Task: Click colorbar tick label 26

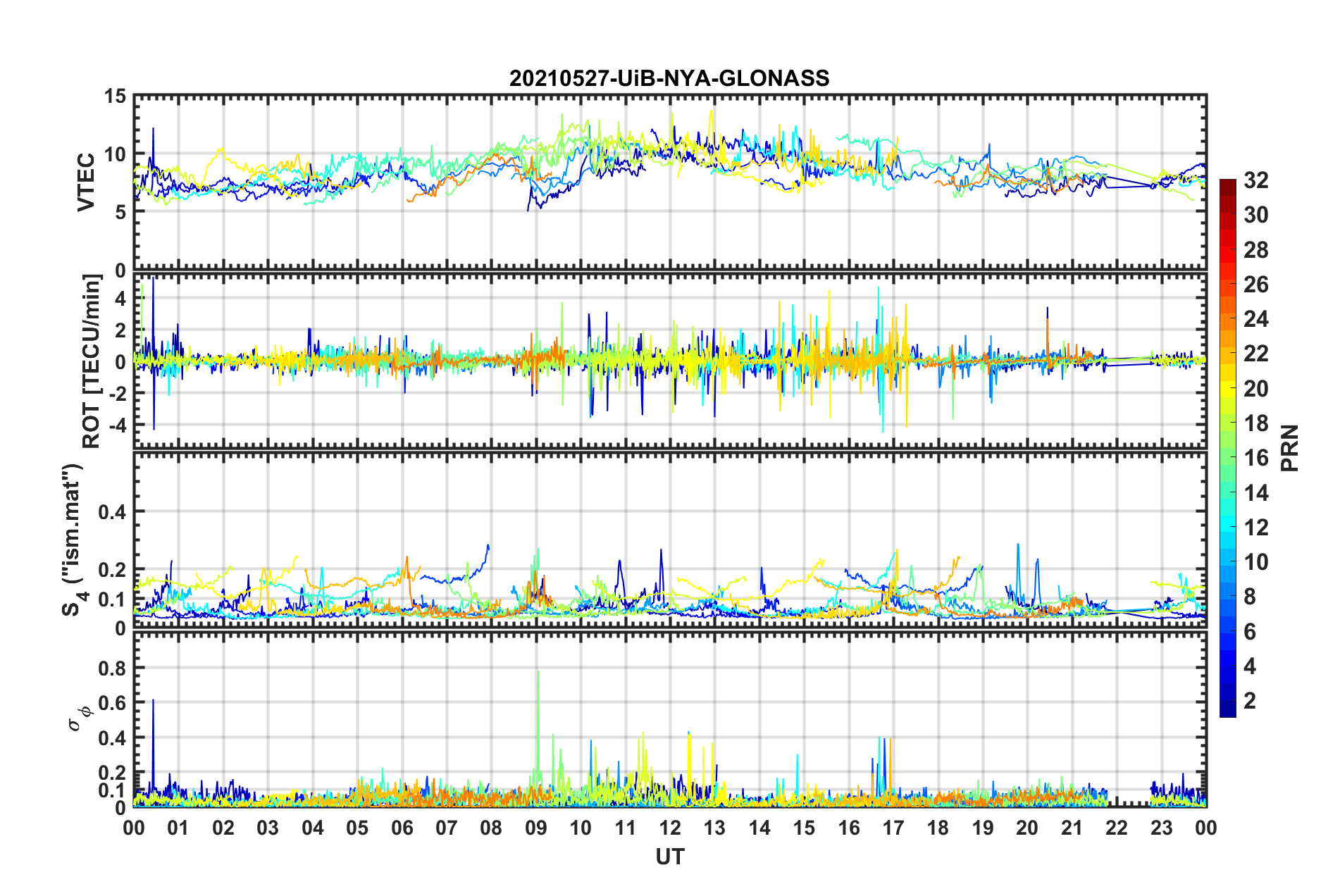Action: click(x=1255, y=285)
